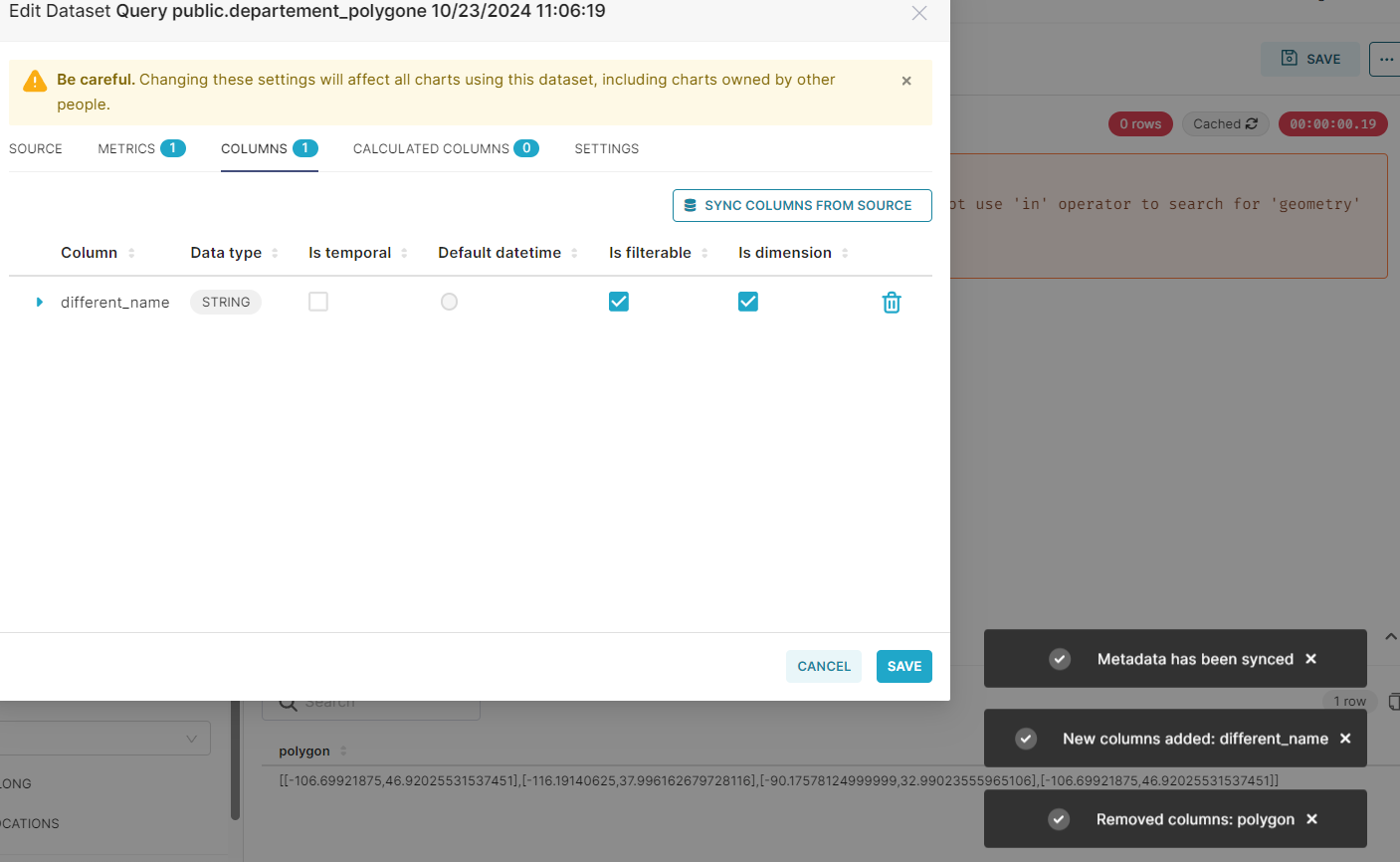Viewport: 1400px width, 862px height.
Task: Expand the different_name column row
Action: 40,302
